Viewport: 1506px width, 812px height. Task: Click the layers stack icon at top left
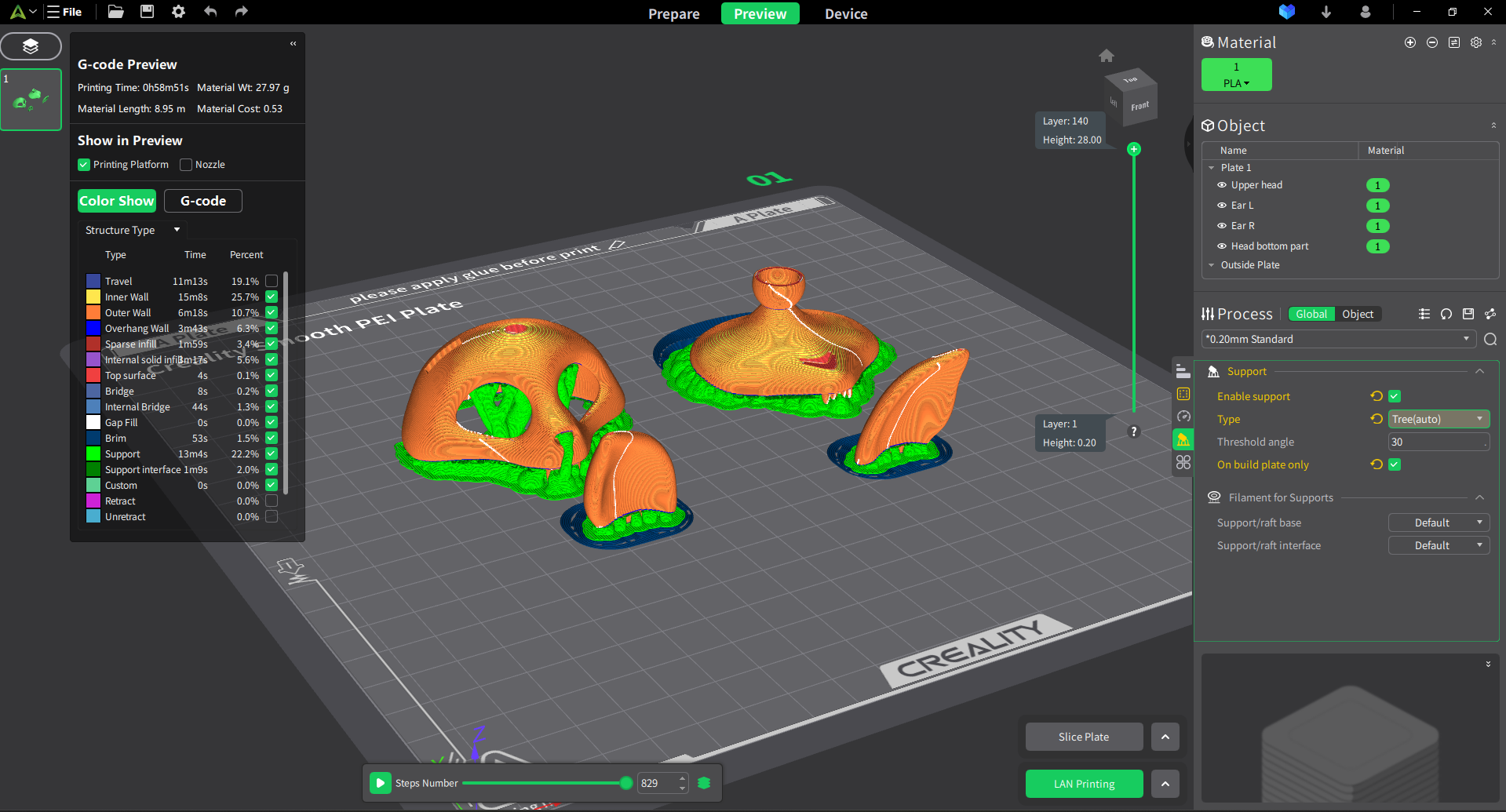(31, 46)
